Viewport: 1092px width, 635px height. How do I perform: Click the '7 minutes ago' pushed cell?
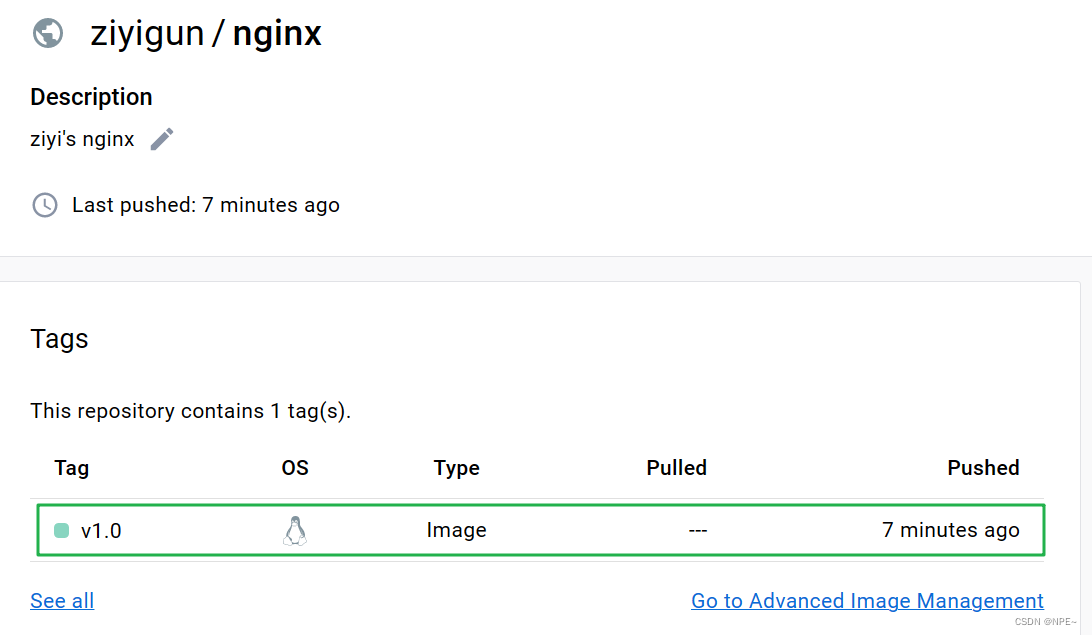click(x=951, y=531)
